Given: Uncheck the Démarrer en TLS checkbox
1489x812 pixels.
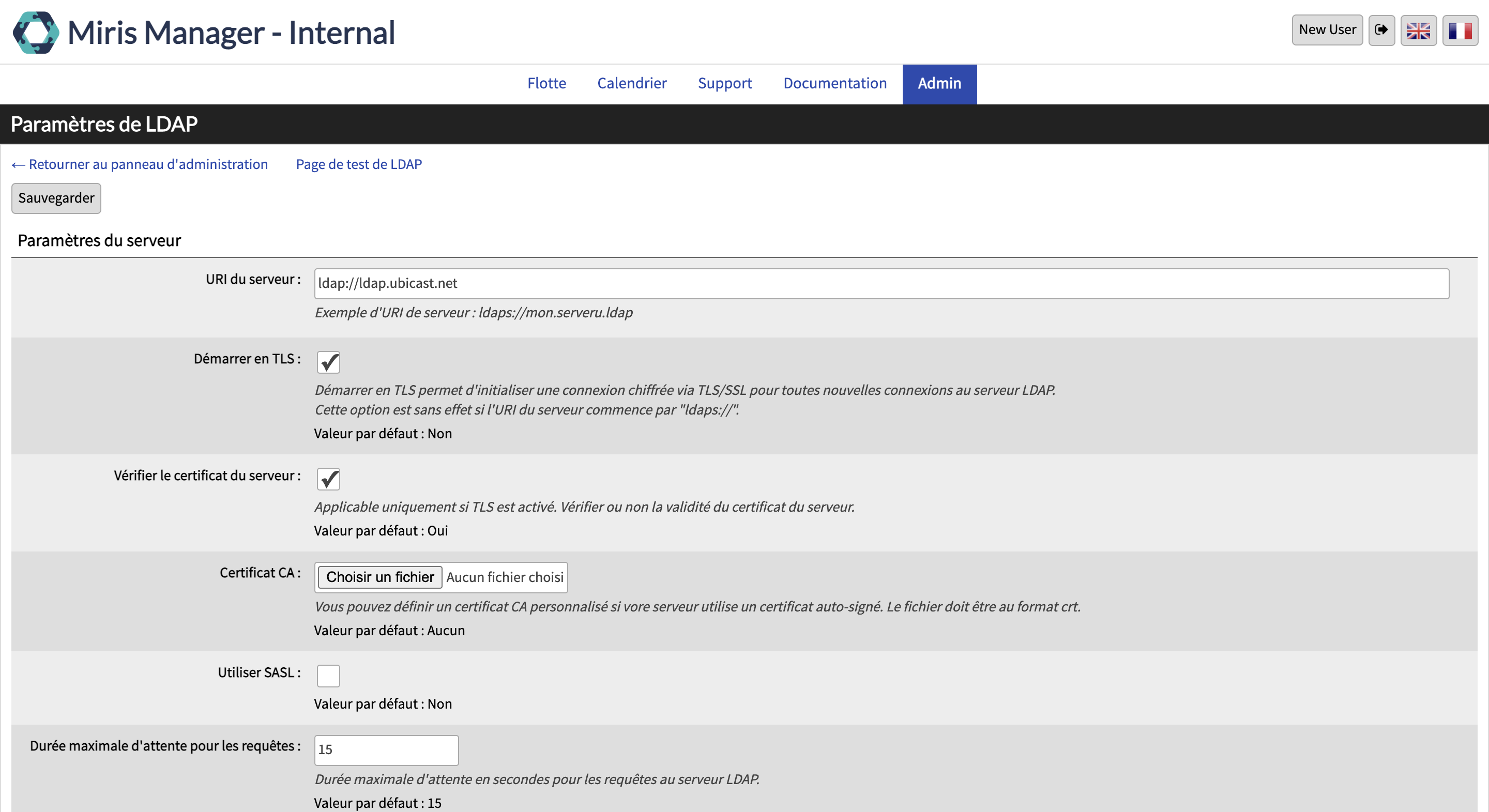Looking at the screenshot, I should click(328, 362).
